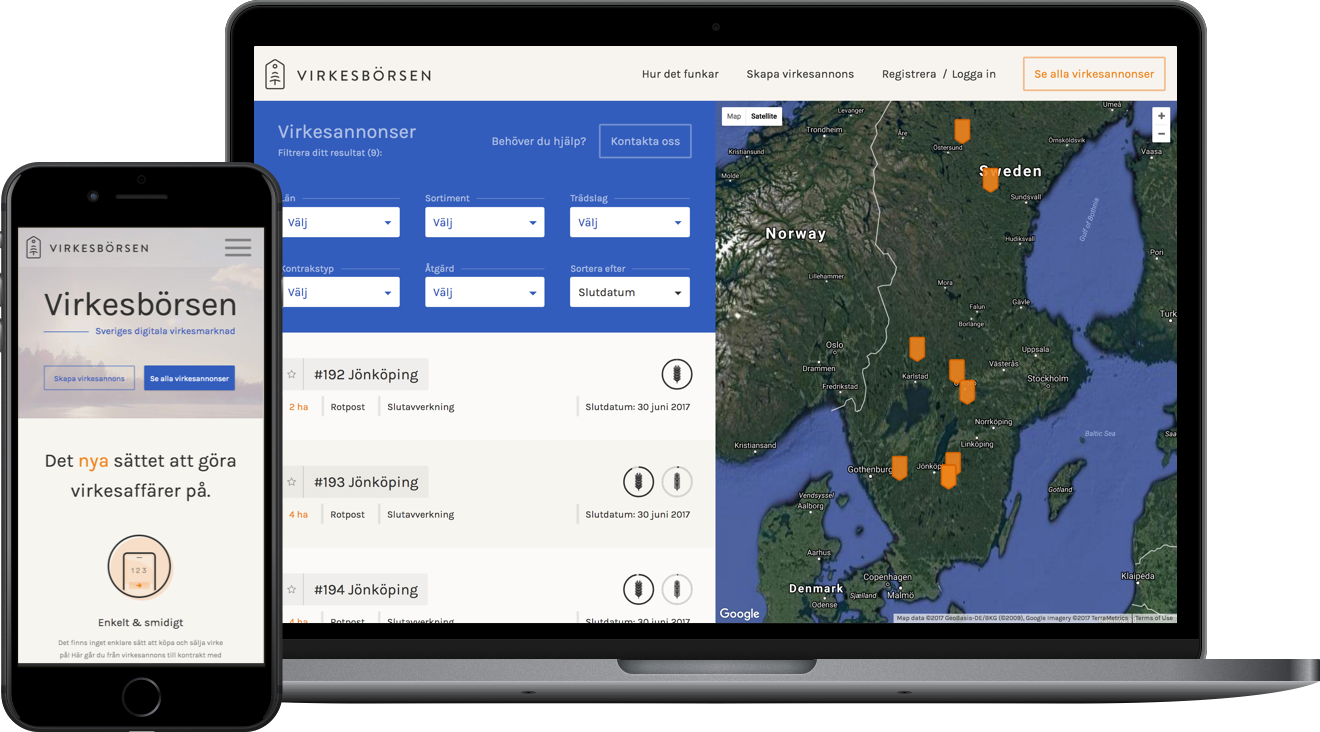Click the Logga in link
Screen dimensions: 1320x732
tap(973, 74)
